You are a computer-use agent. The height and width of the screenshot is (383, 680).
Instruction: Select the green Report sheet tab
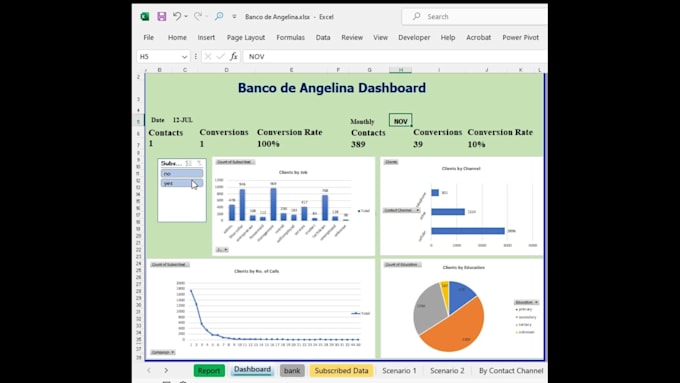[x=209, y=370]
